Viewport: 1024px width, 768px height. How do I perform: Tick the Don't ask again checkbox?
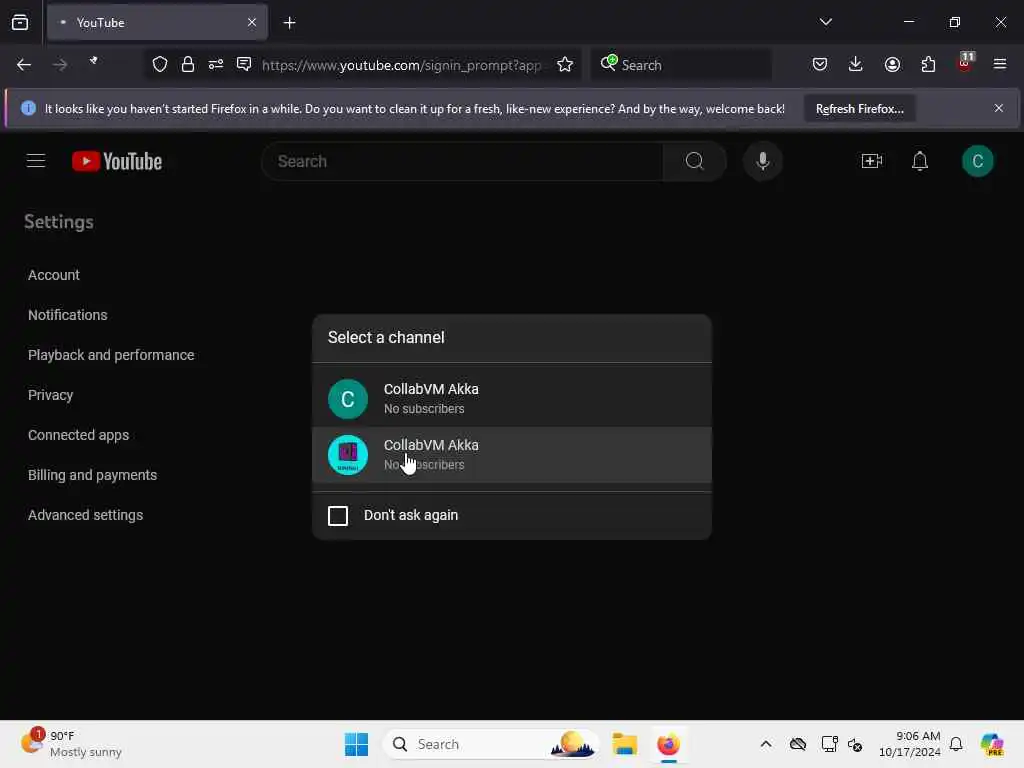pos(338,515)
